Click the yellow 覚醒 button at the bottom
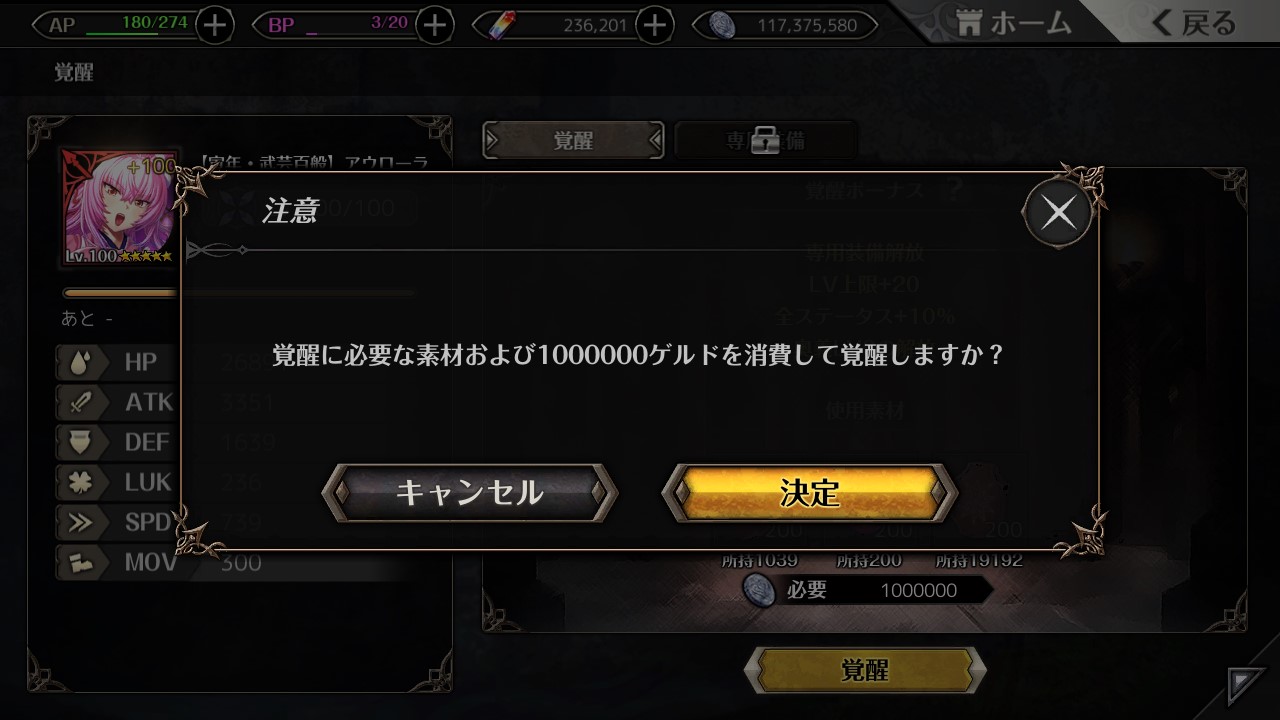 coord(864,670)
